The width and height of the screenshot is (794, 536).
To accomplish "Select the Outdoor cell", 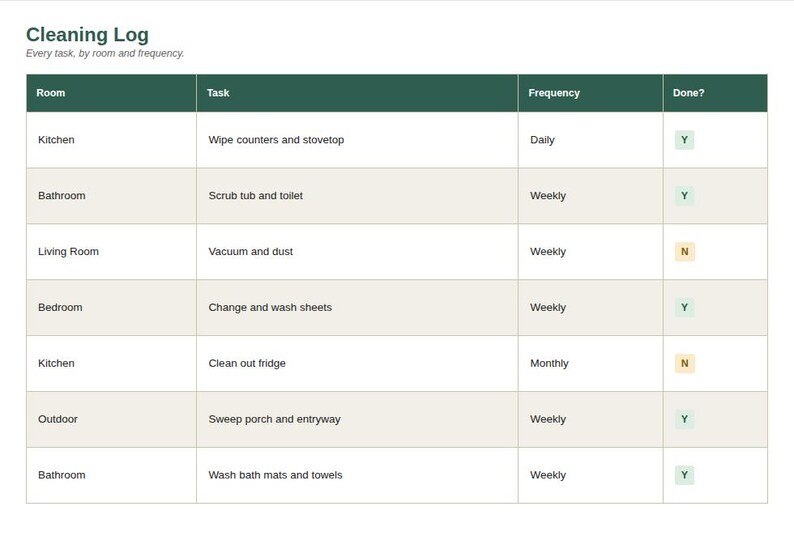I will point(111,419).
